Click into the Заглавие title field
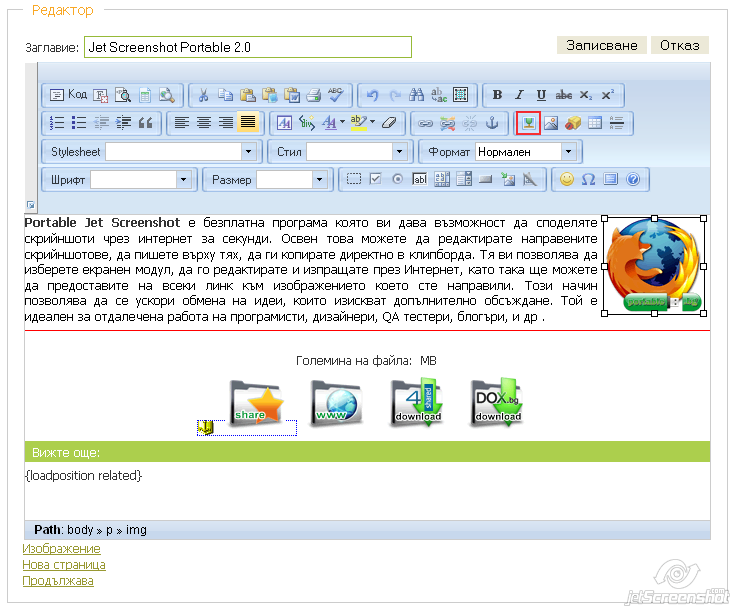 [x=248, y=47]
